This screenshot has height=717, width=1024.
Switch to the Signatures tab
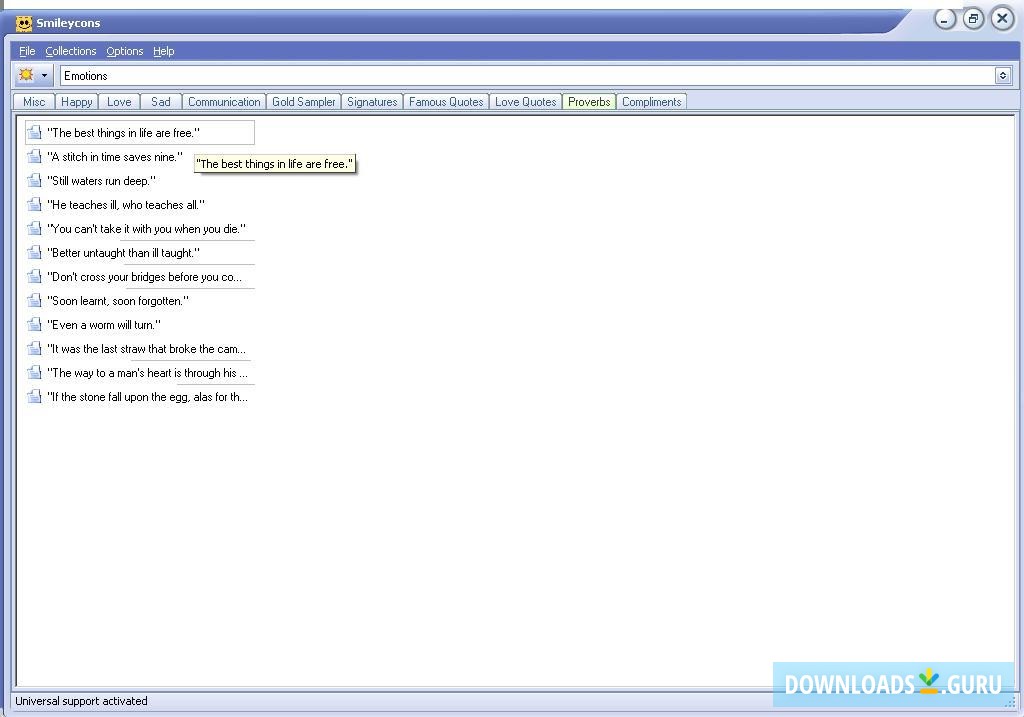(372, 102)
